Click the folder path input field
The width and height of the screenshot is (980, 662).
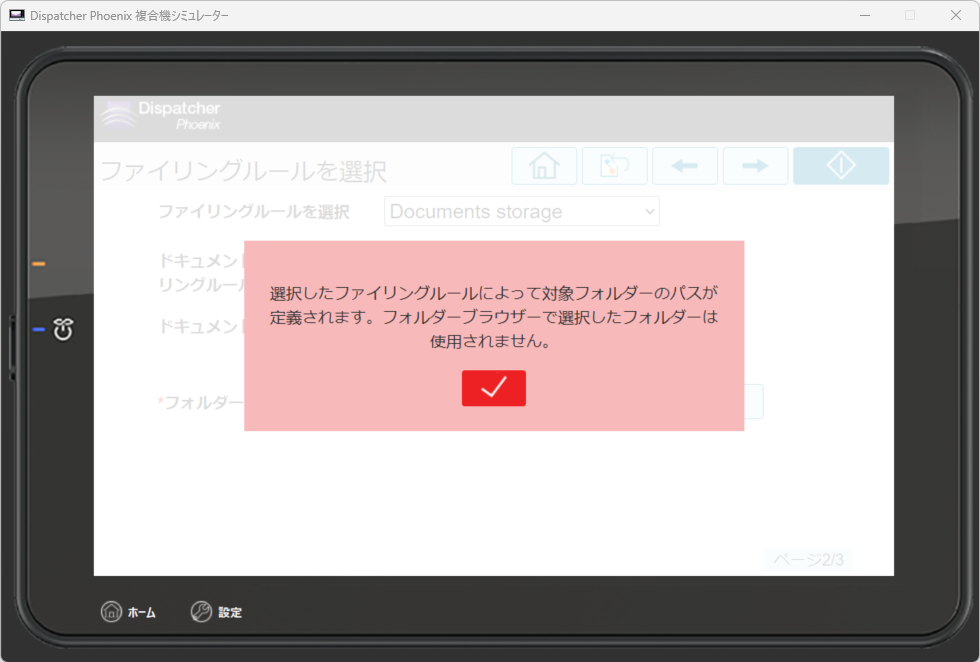(753, 402)
